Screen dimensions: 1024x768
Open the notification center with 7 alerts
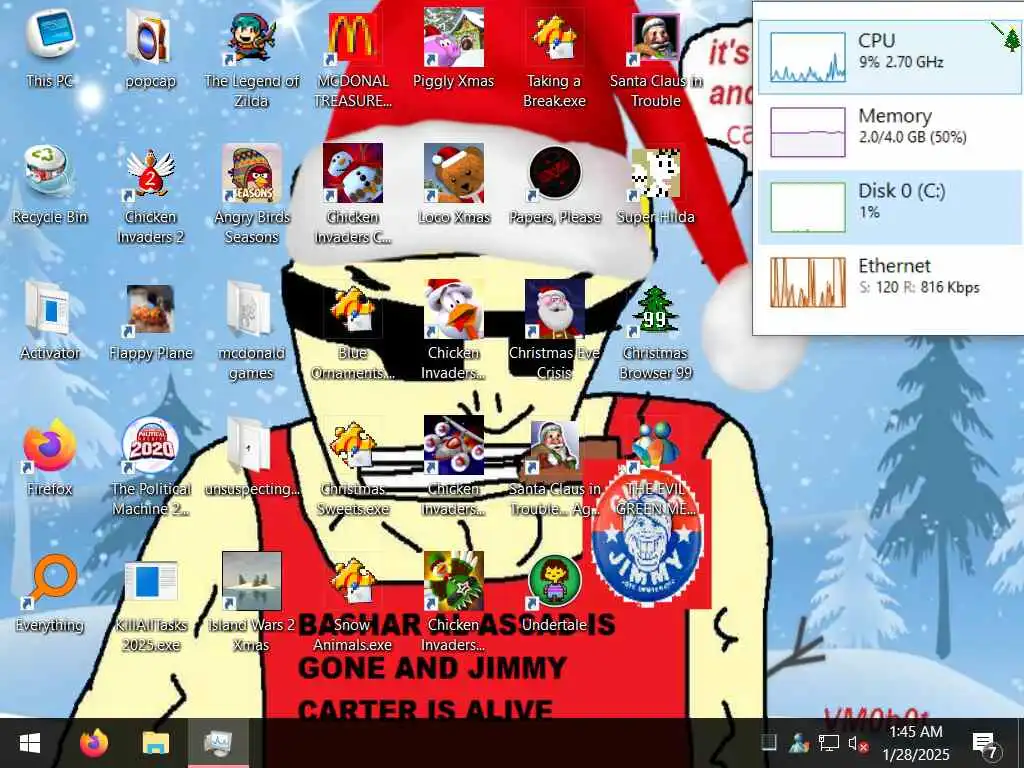[985, 743]
